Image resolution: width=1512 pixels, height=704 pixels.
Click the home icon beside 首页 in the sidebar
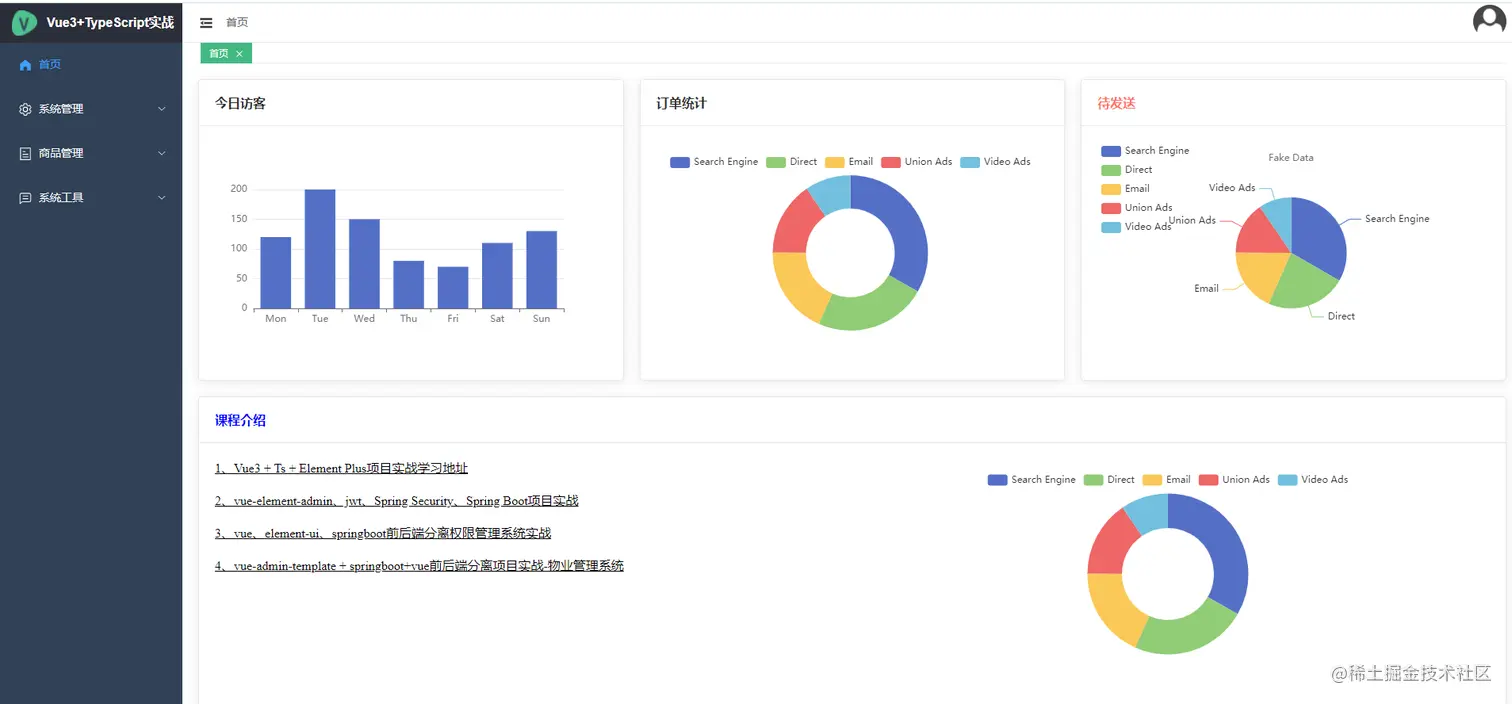[x=26, y=65]
